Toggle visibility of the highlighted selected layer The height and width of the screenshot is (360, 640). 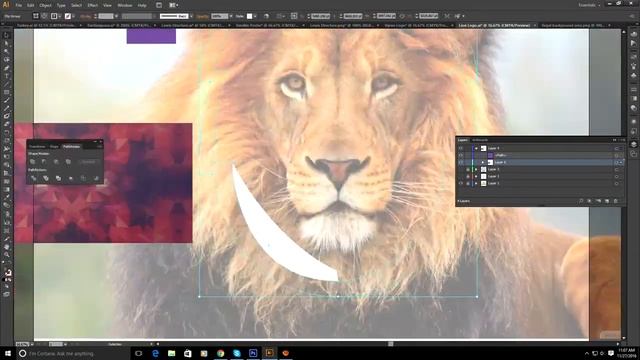[461, 162]
